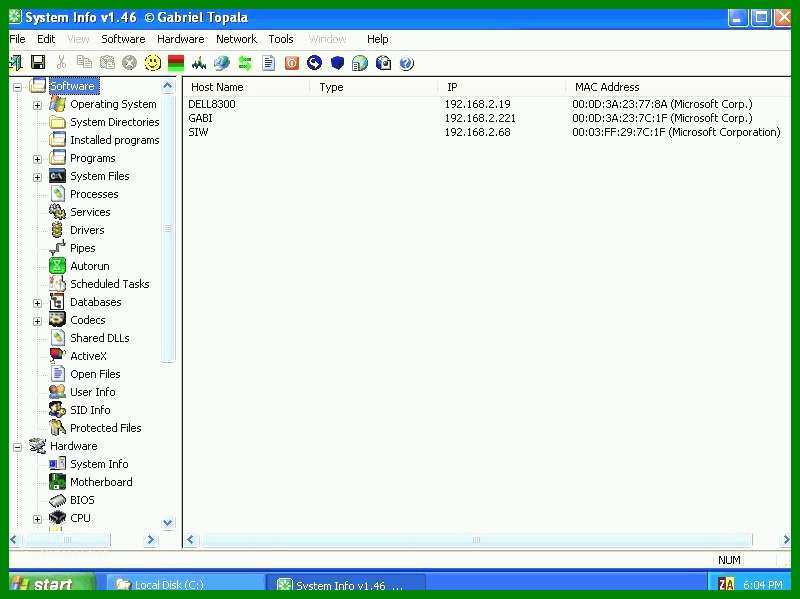800x599 pixels.
Task: Expand the System Files node
Action: point(37,177)
